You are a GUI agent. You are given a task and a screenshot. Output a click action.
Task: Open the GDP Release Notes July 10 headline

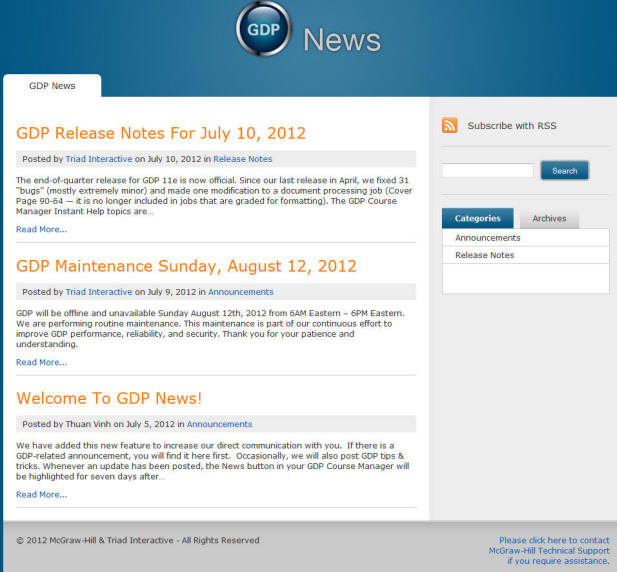(161, 133)
